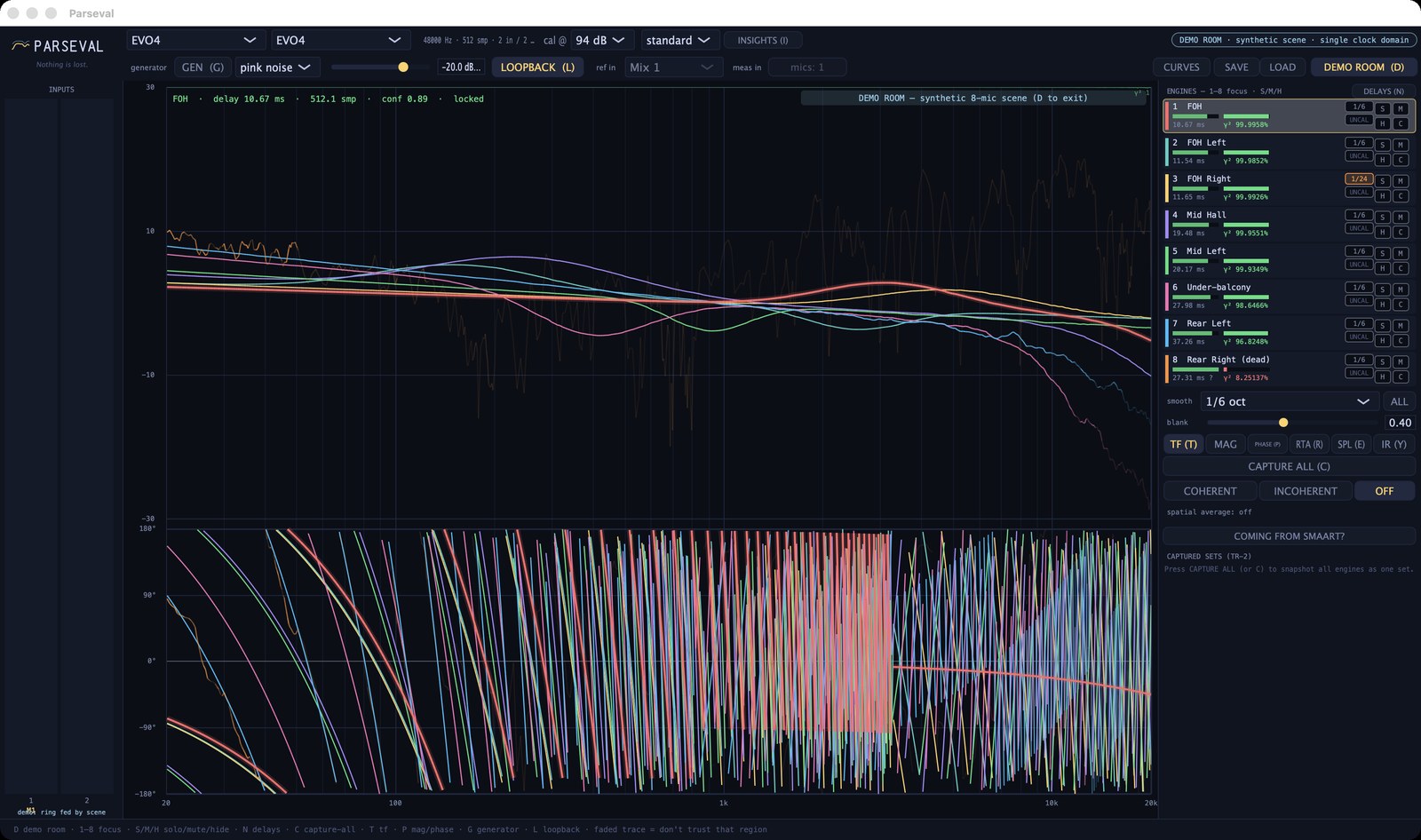The image size is (1421, 840).
Task: Switch to the TF (T) view tab
Action: 1183,444
